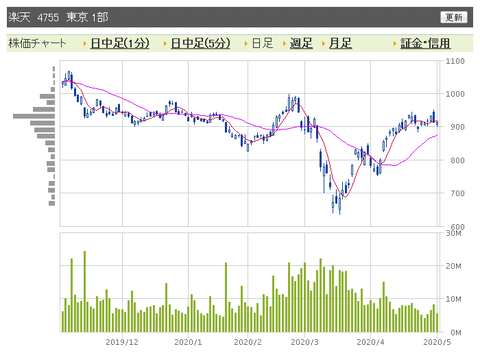The height and width of the screenshot is (362, 480).
Task: Open the 月足 monthly chart
Action: coord(340,43)
